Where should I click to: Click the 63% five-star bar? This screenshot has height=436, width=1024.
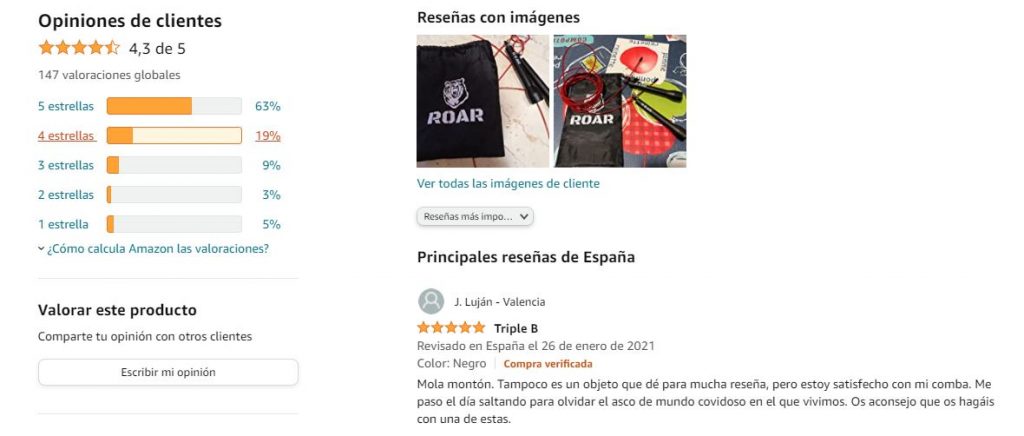pos(174,106)
